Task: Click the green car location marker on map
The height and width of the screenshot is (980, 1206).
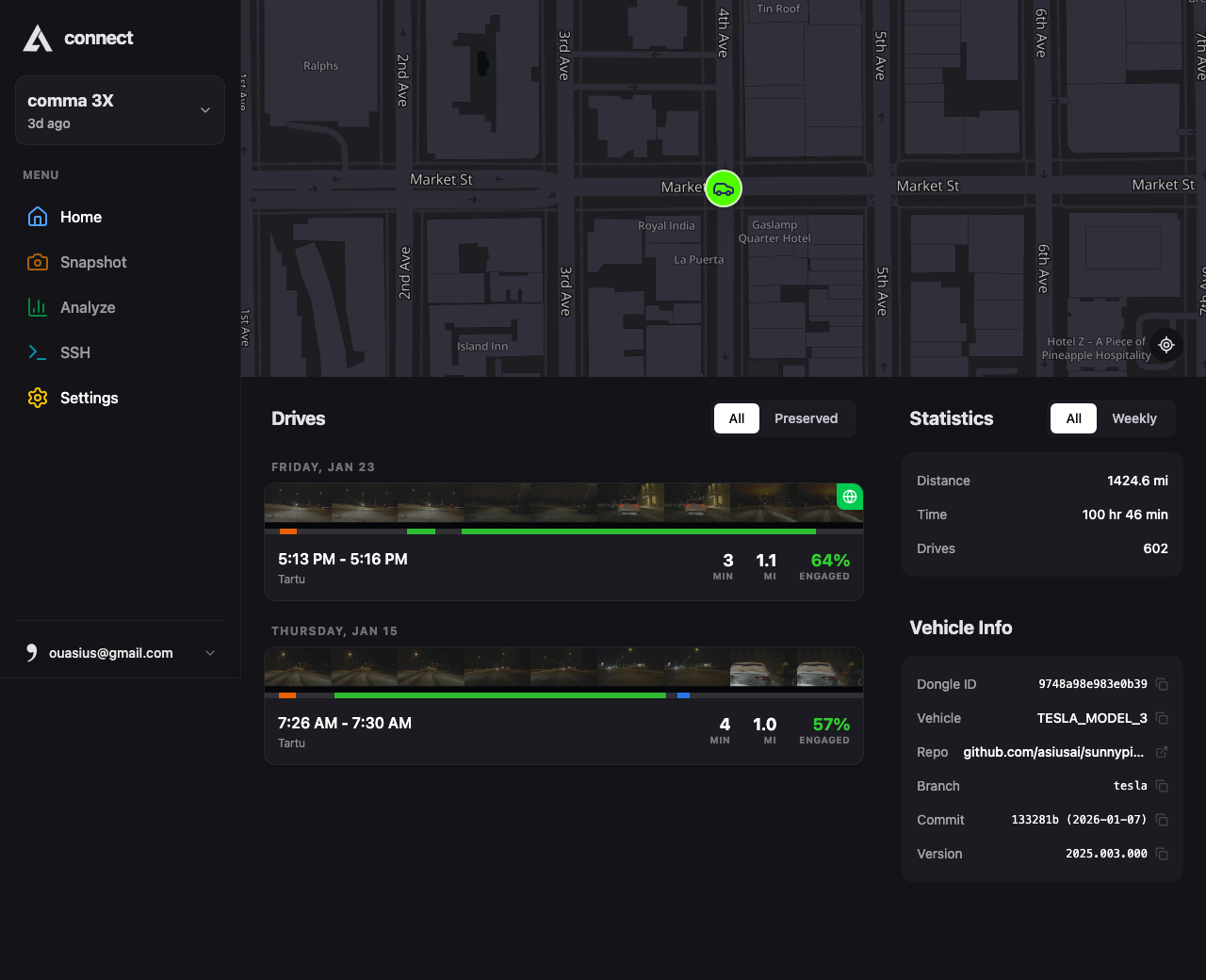Action: pyautogui.click(x=724, y=189)
